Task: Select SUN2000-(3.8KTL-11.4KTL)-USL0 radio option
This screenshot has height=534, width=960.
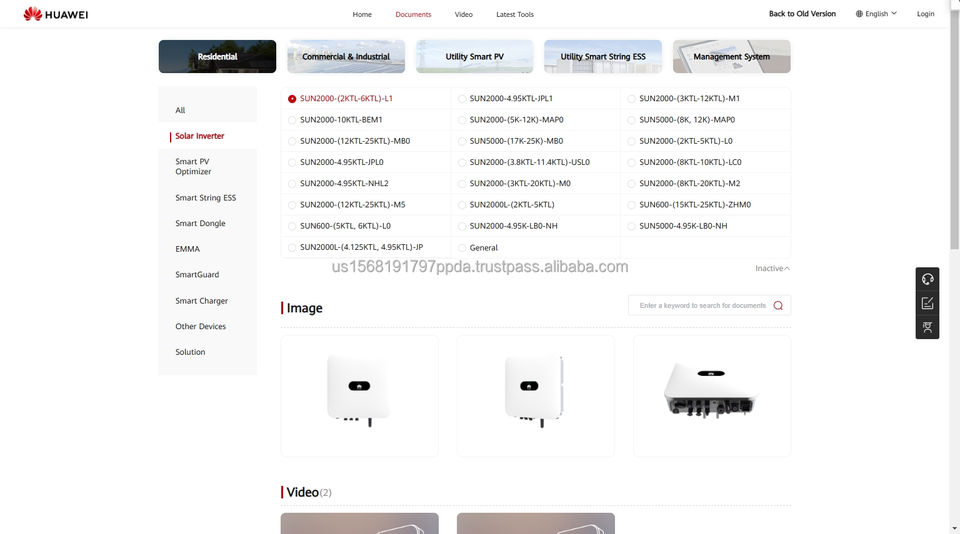Action: (x=462, y=162)
